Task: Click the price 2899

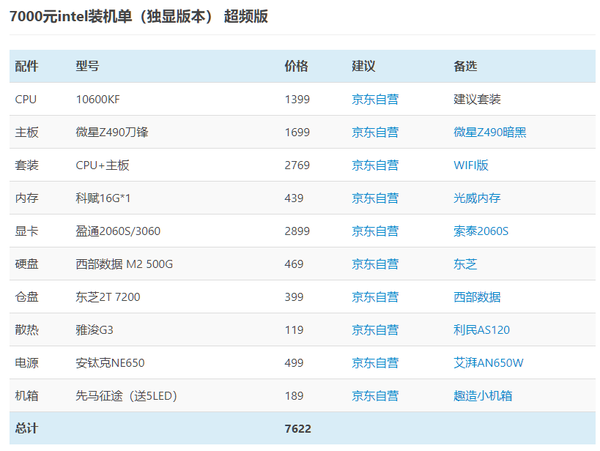Action: (297, 231)
